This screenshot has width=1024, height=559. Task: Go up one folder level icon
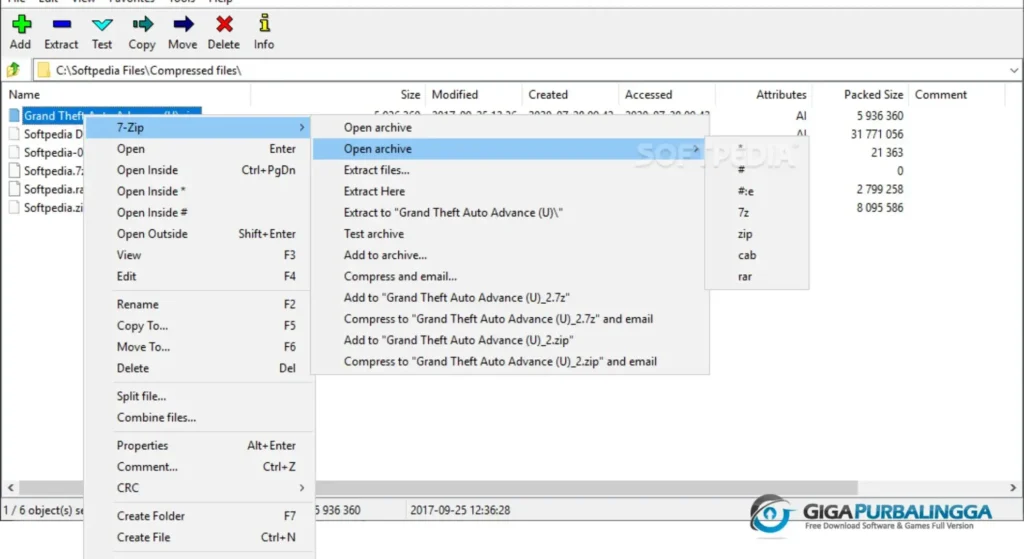13,70
